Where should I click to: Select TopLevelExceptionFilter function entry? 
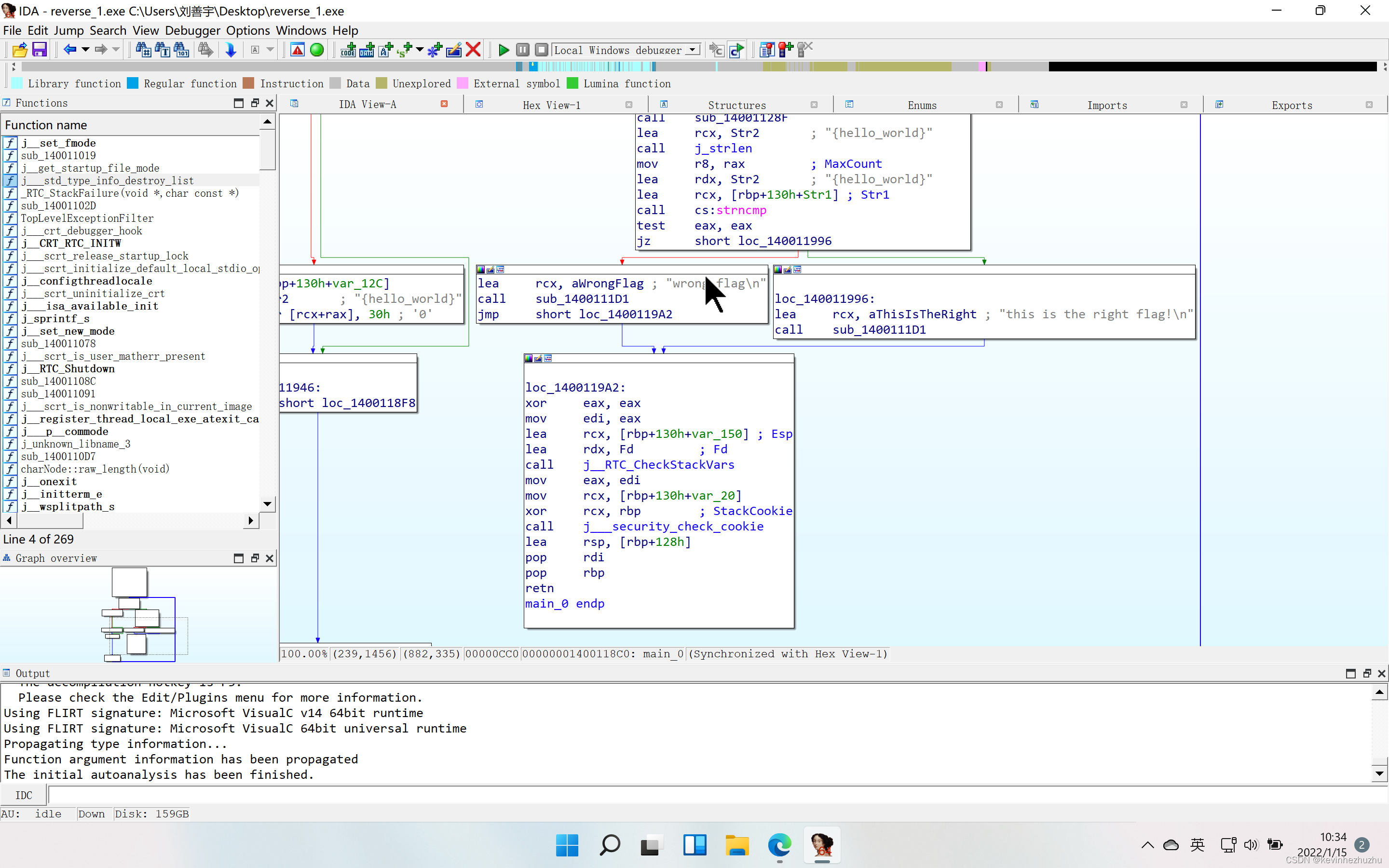(x=87, y=218)
